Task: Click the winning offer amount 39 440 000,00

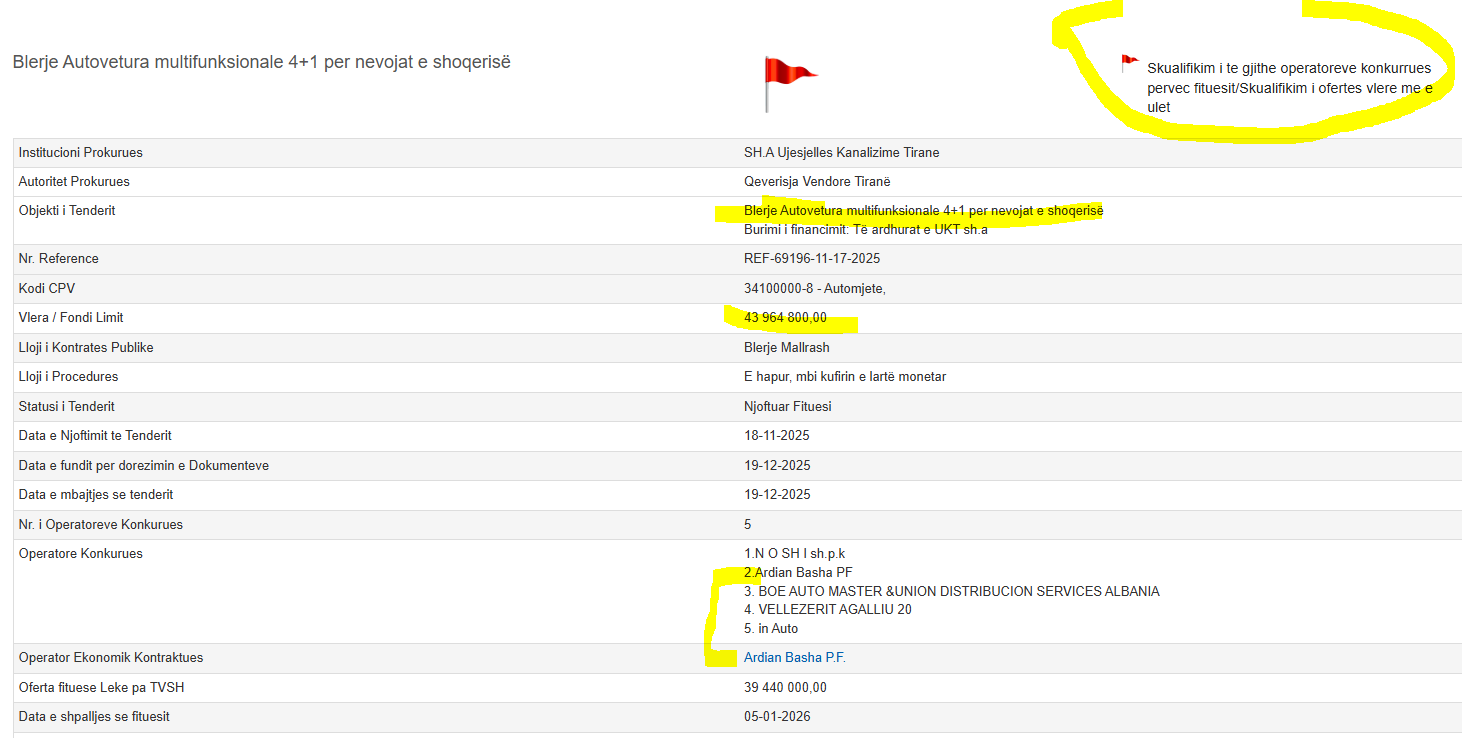Action: coord(785,688)
